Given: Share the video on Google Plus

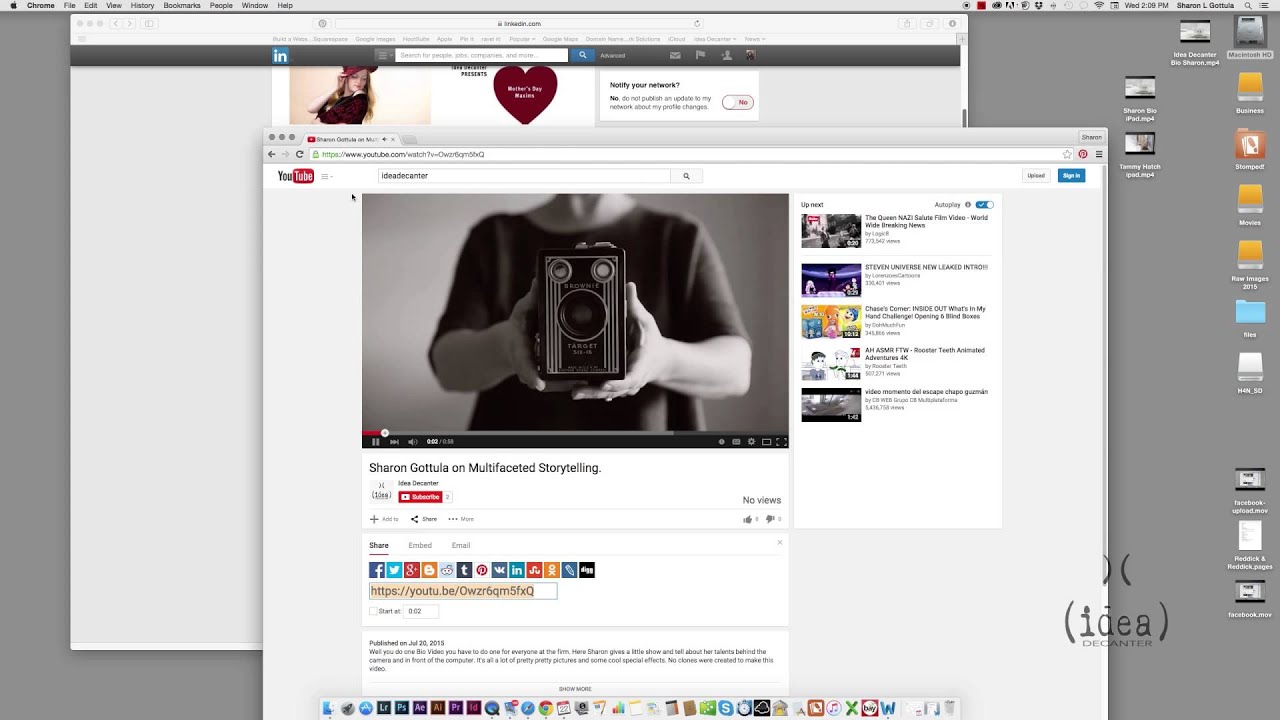Looking at the screenshot, I should 412,570.
